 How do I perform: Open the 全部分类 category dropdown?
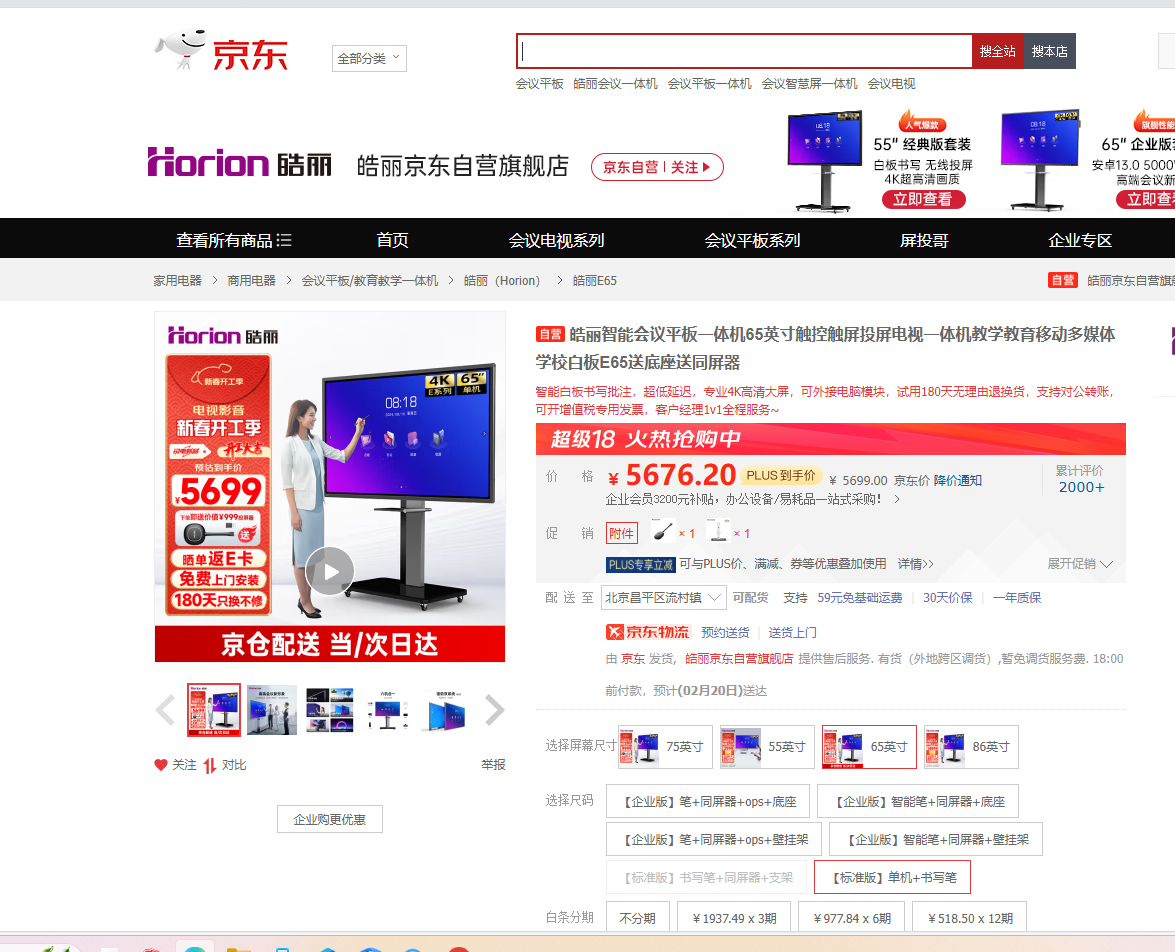tap(369, 58)
